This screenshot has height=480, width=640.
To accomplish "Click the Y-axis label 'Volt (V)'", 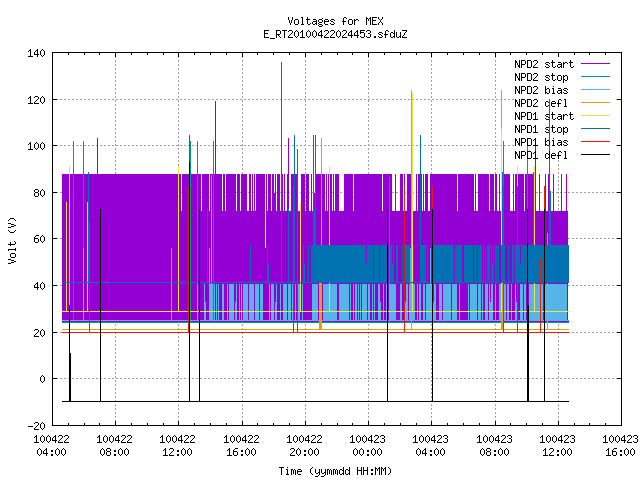I will [13, 240].
